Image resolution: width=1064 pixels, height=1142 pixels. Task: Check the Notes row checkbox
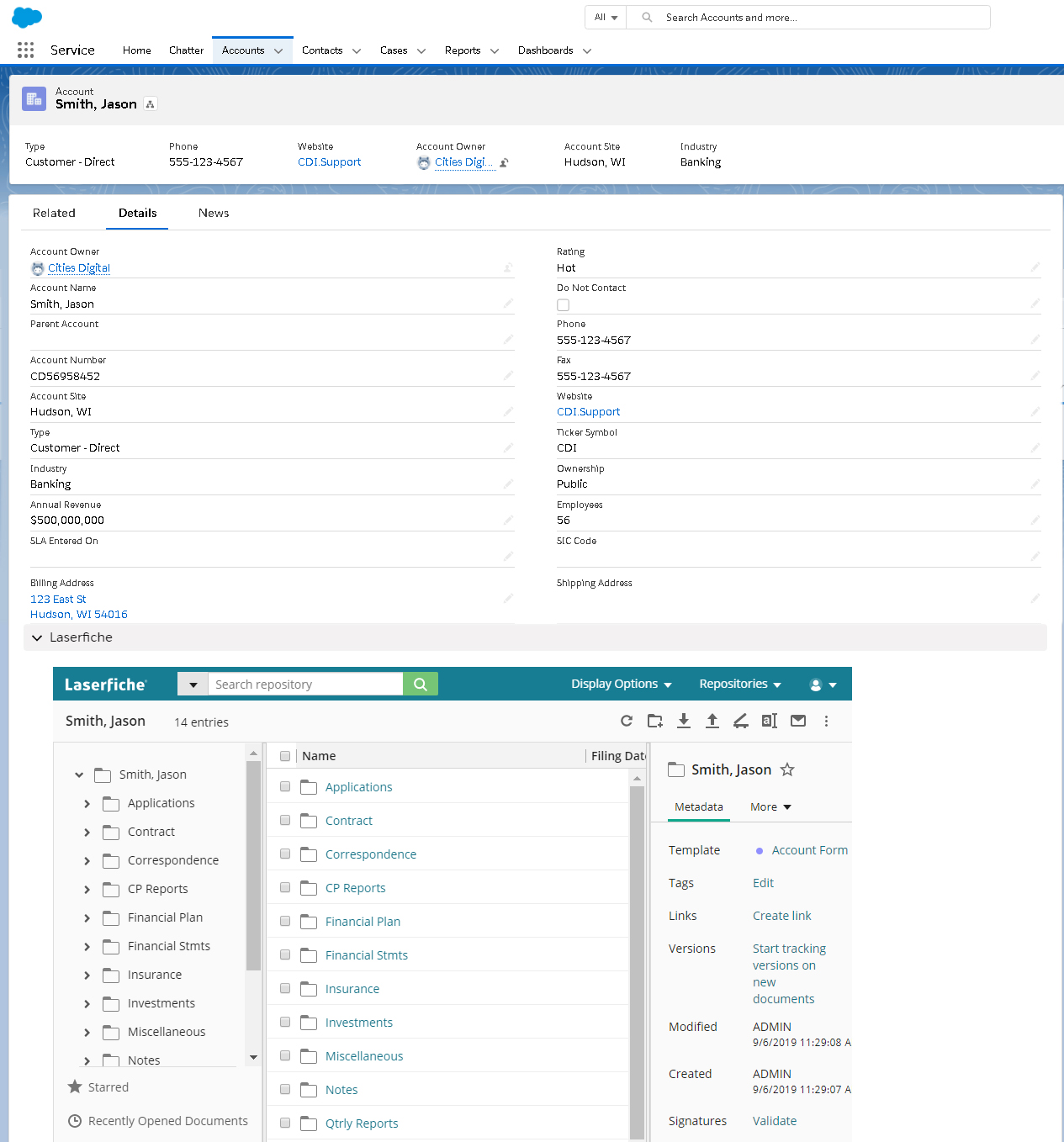point(285,1090)
